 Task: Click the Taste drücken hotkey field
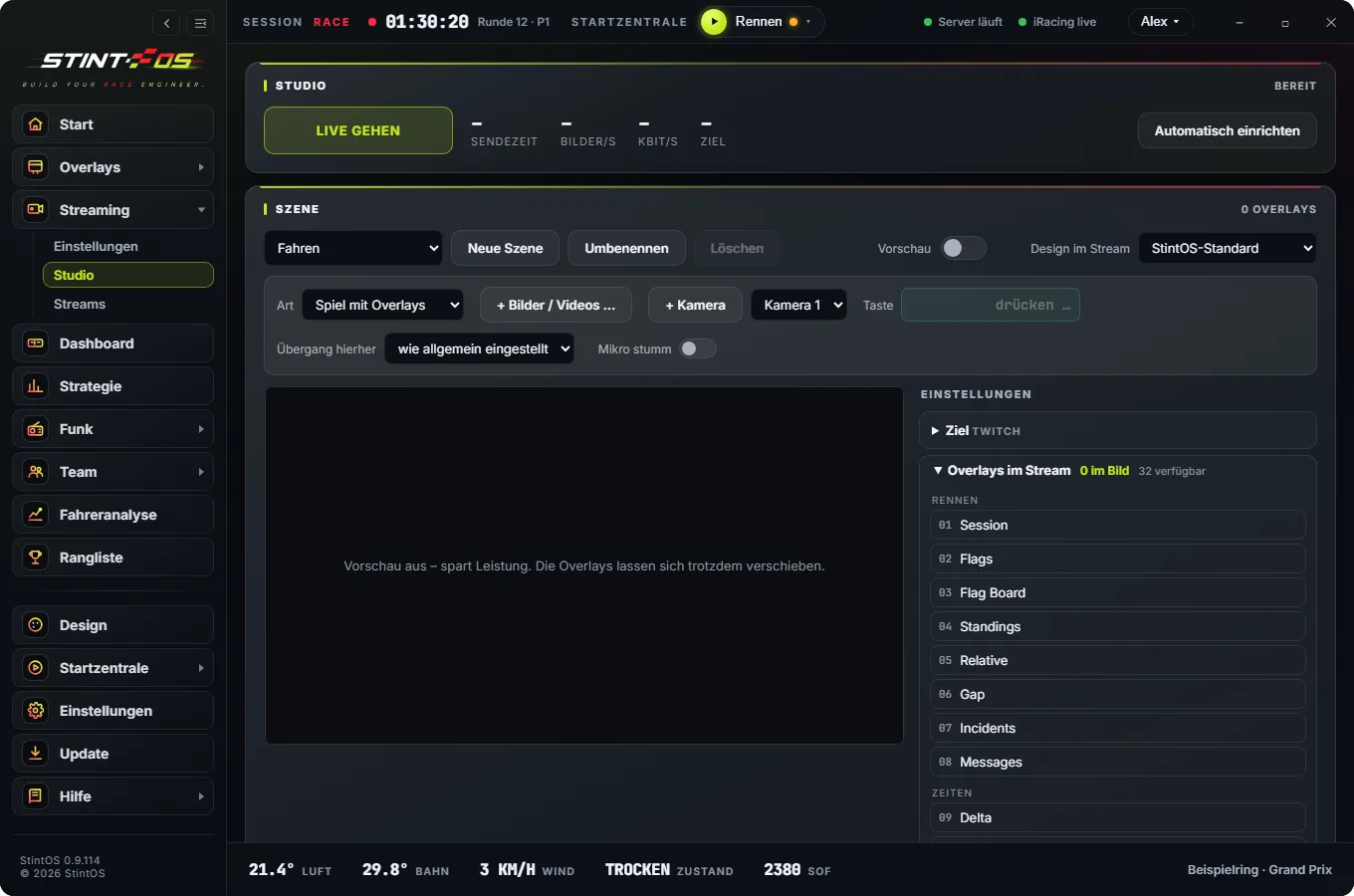pyautogui.click(x=991, y=305)
